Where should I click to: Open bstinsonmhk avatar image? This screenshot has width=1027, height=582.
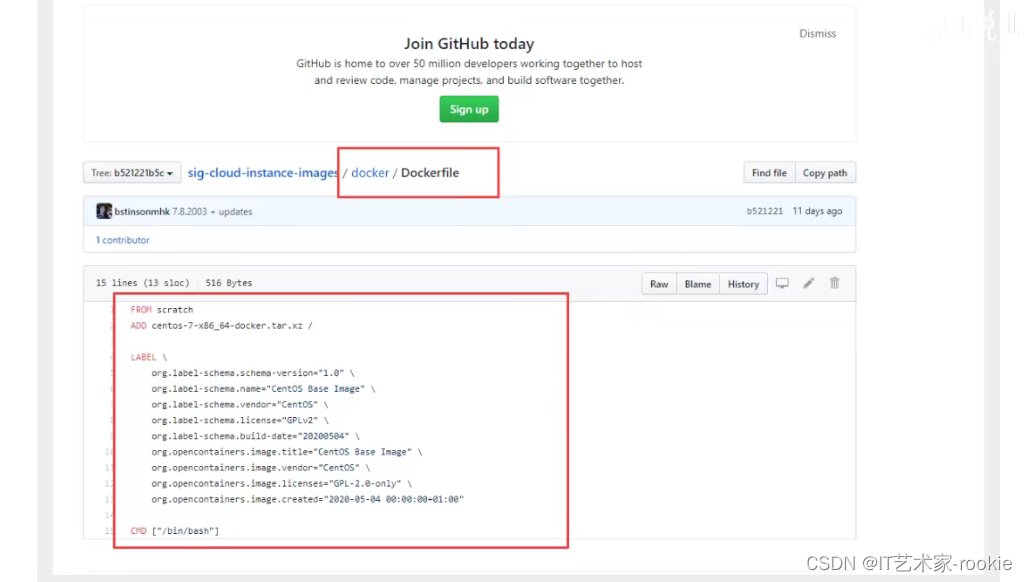(103, 211)
